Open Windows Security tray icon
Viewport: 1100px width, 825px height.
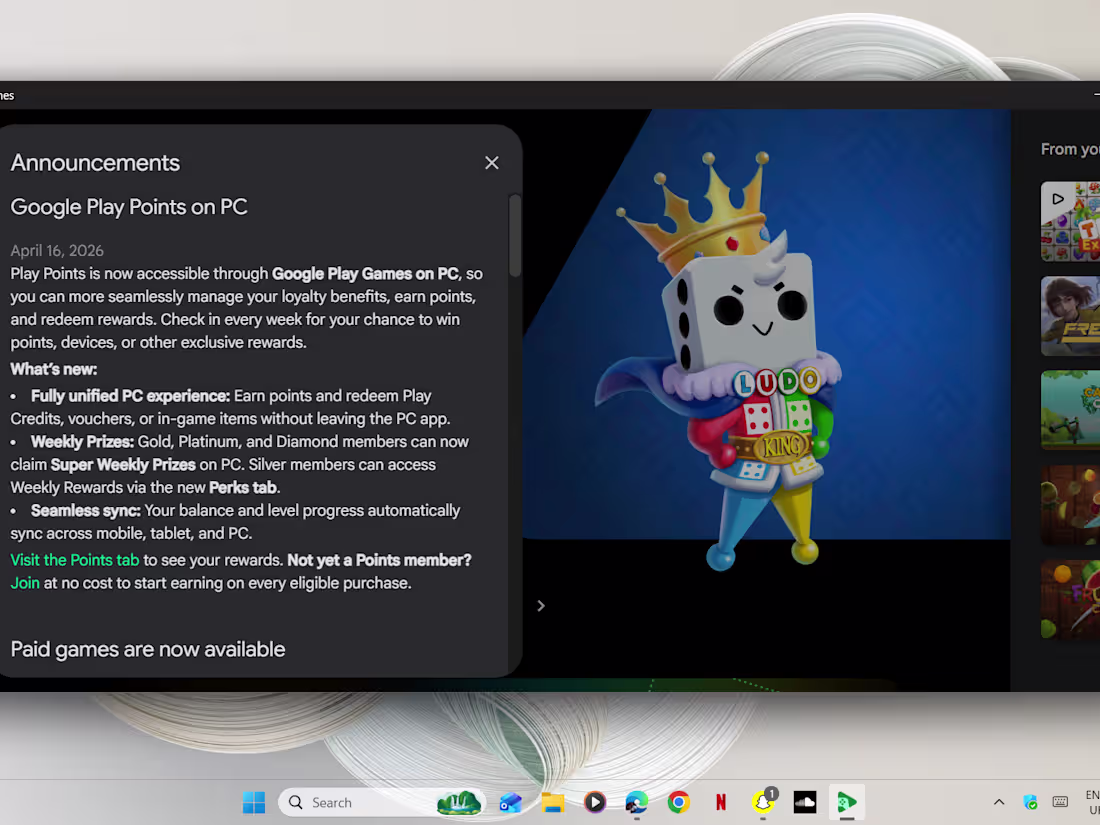(1031, 802)
